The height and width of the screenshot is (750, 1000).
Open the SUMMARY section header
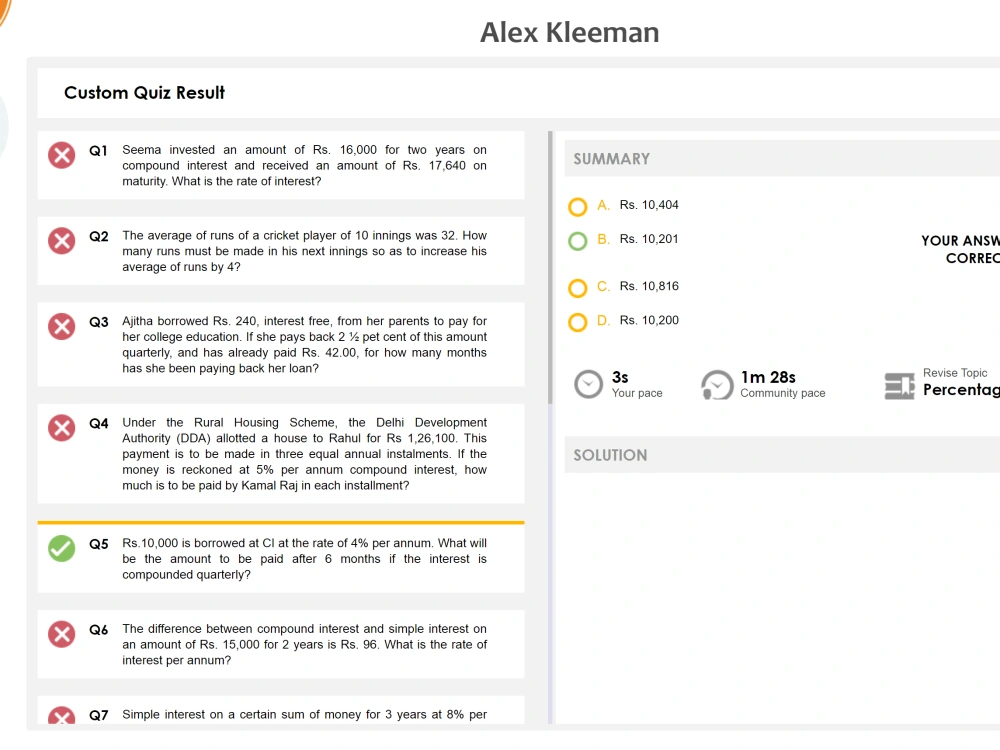point(782,159)
